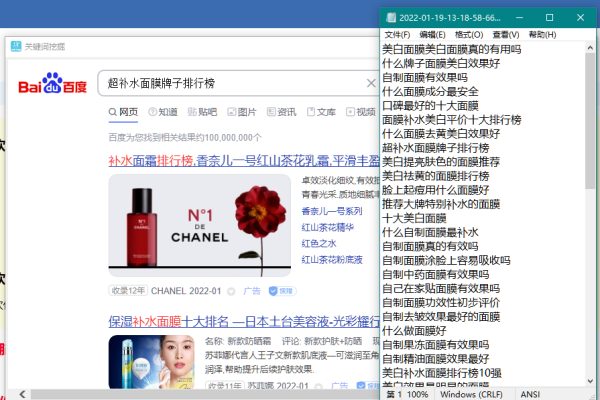Open the 文库 tab
The width and height of the screenshot is (600, 400).
point(321,112)
